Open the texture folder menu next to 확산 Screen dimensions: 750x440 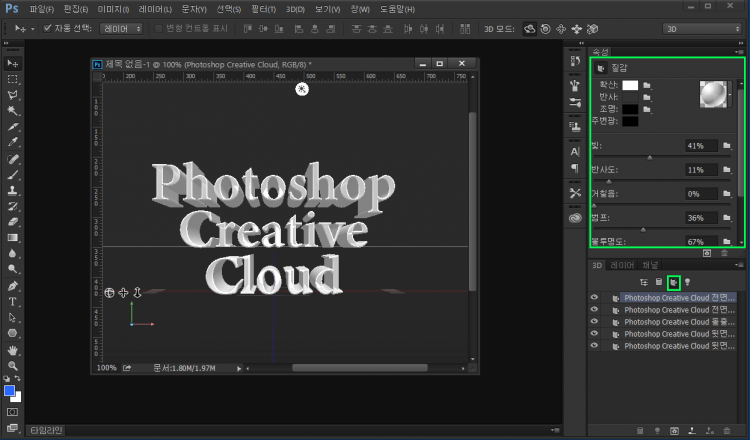coord(647,85)
